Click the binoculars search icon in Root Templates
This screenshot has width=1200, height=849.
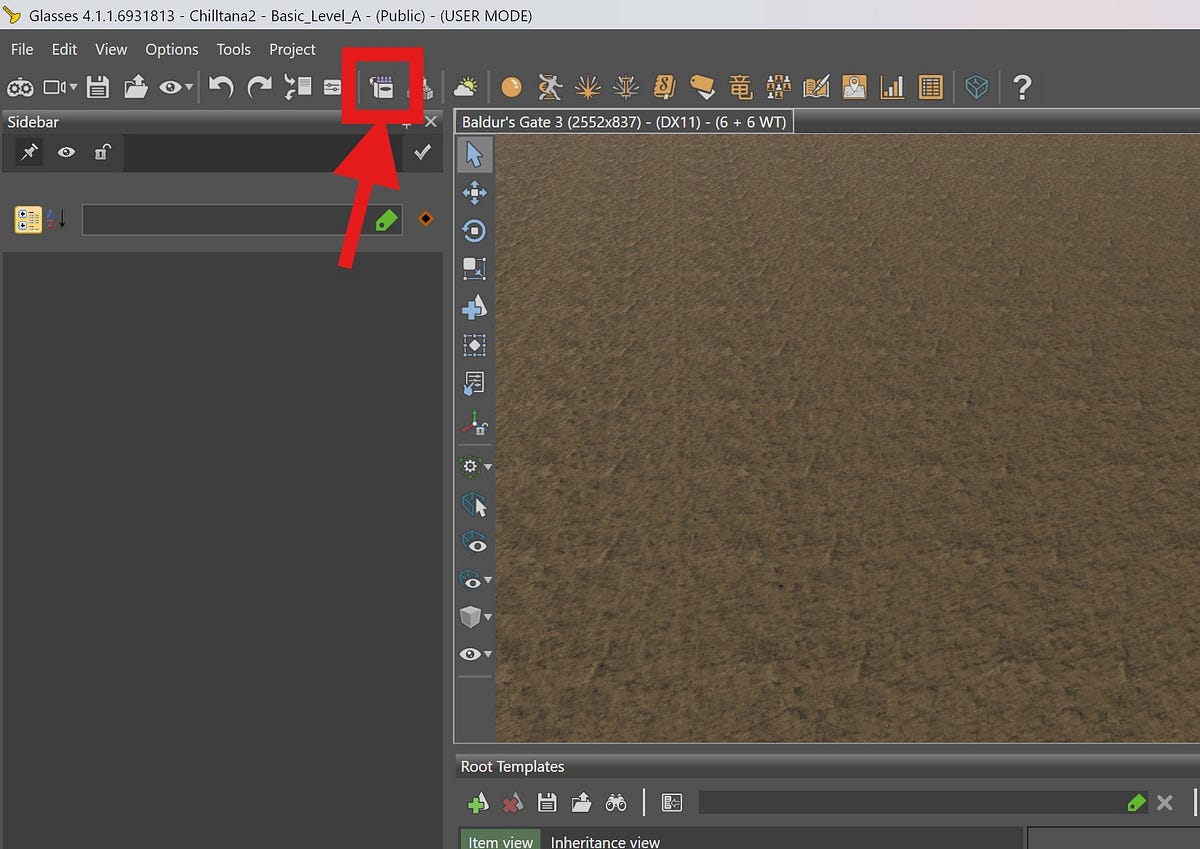[x=616, y=802]
